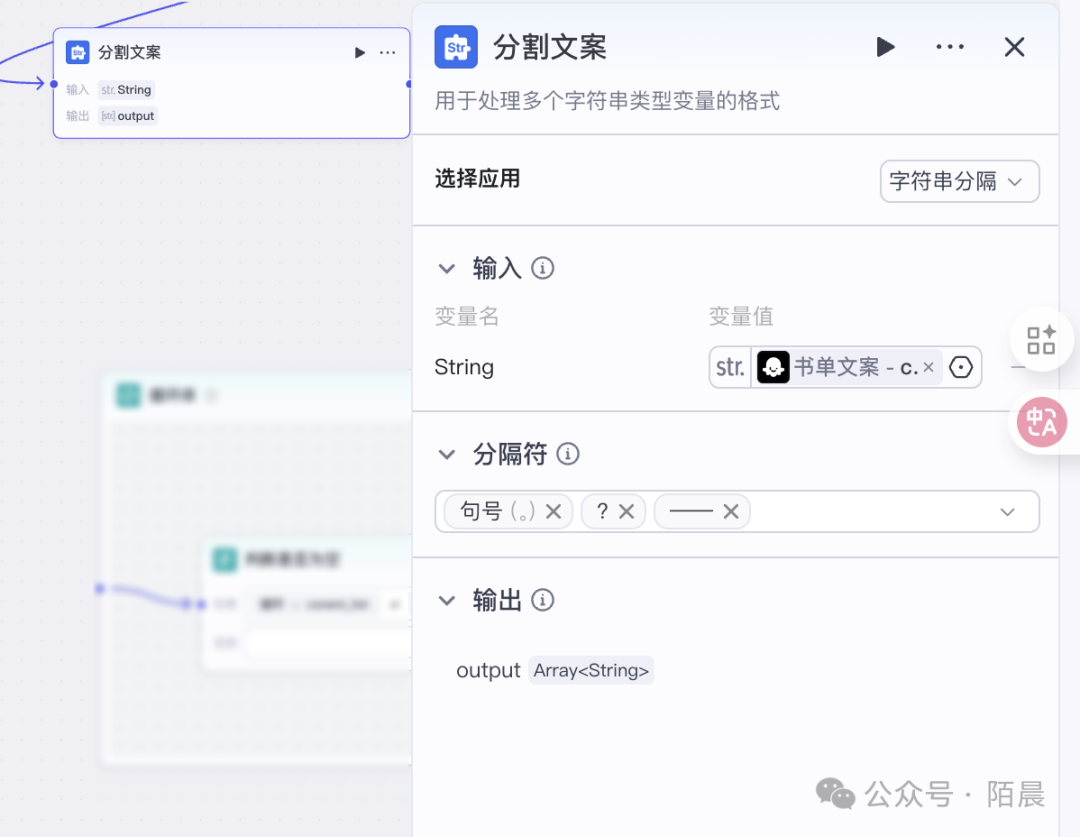Close the 分割文案 settings panel
The image size is (1080, 837).
[x=1014, y=47]
